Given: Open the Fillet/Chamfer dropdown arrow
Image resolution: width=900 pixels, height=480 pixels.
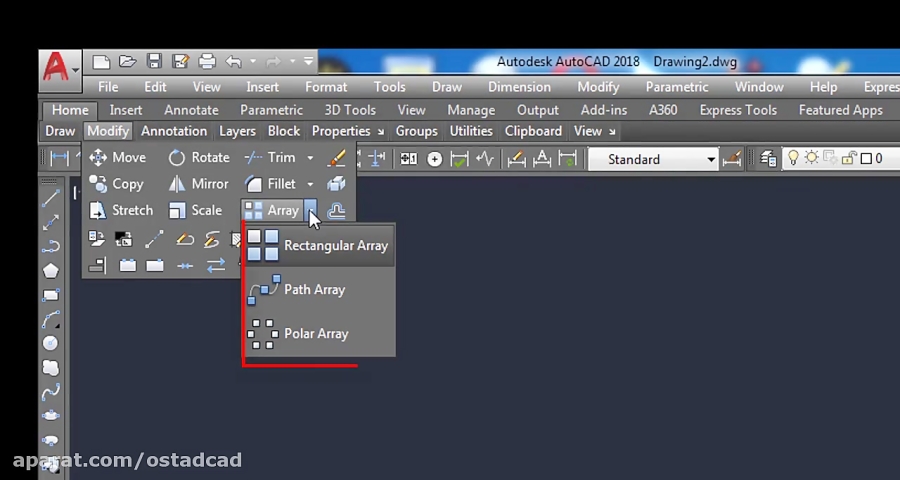Looking at the screenshot, I should pyautogui.click(x=310, y=184).
